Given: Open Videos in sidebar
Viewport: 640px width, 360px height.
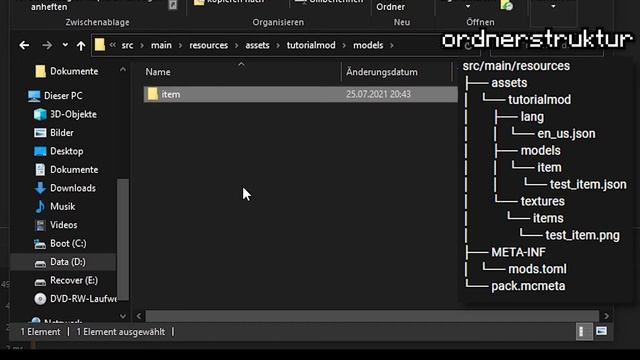Looking at the screenshot, I should point(63,225).
